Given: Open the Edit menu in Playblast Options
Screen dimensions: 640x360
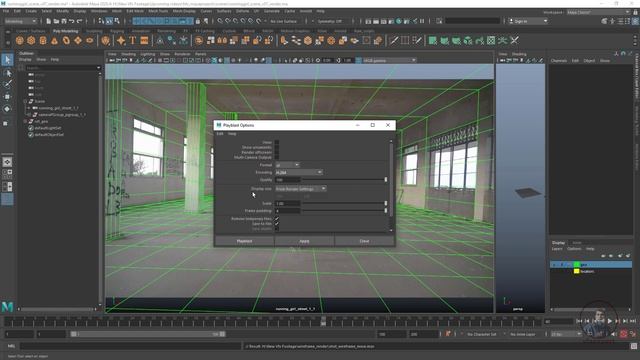Looking at the screenshot, I should coord(220,133).
